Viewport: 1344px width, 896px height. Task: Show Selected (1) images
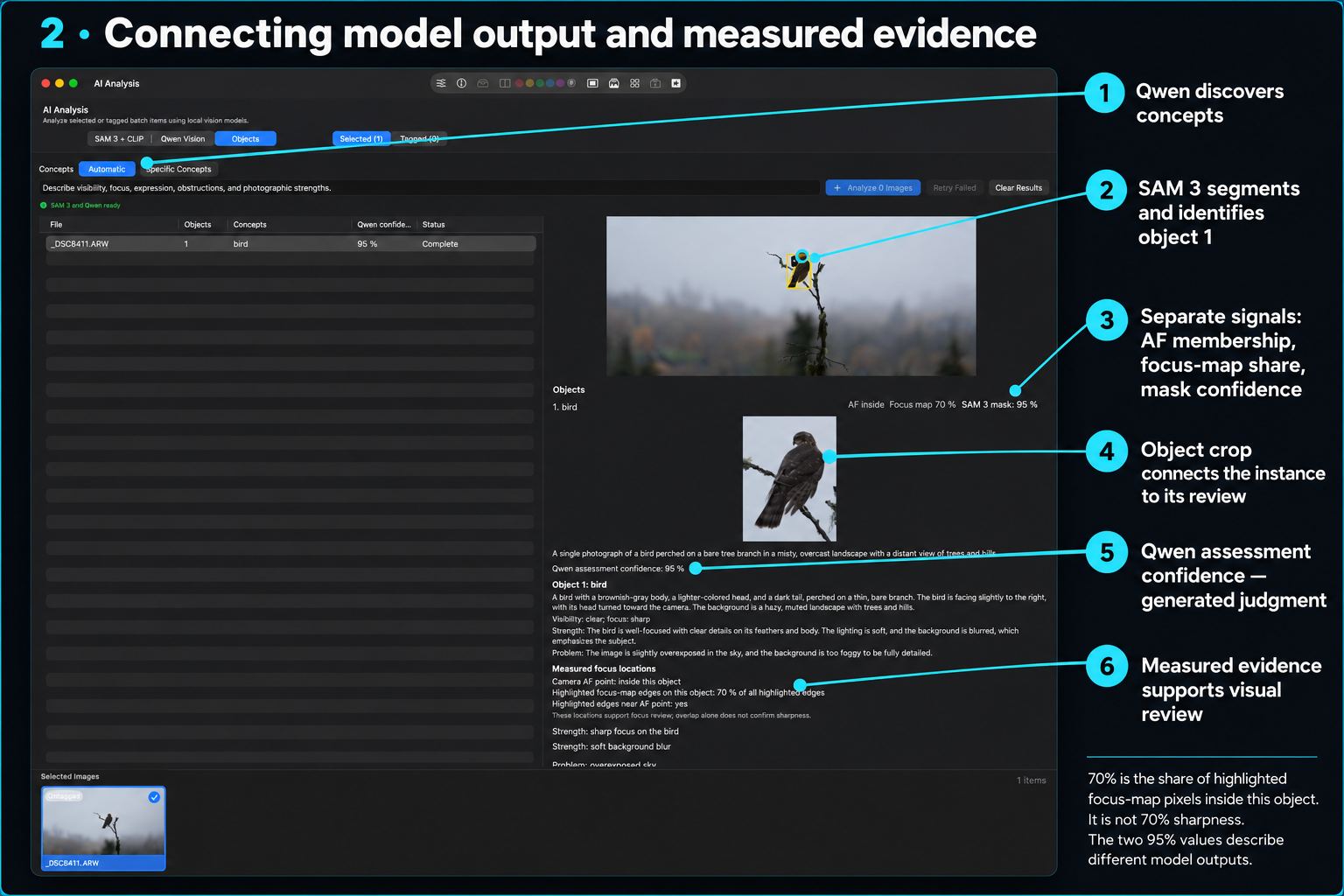pyautogui.click(x=361, y=138)
